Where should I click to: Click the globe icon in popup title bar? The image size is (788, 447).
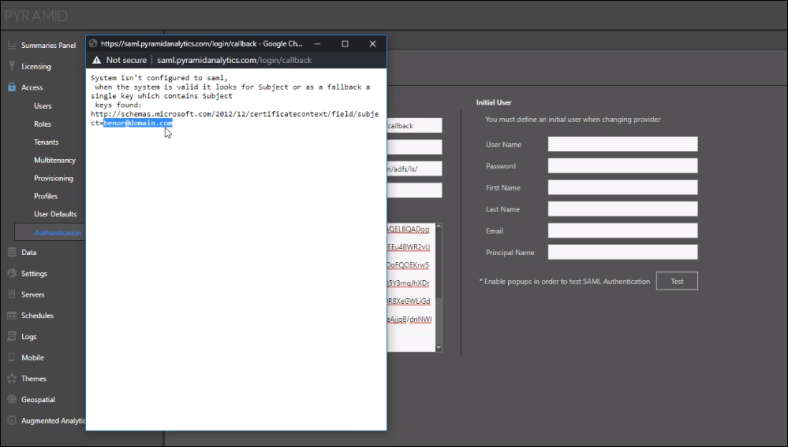pyautogui.click(x=93, y=44)
